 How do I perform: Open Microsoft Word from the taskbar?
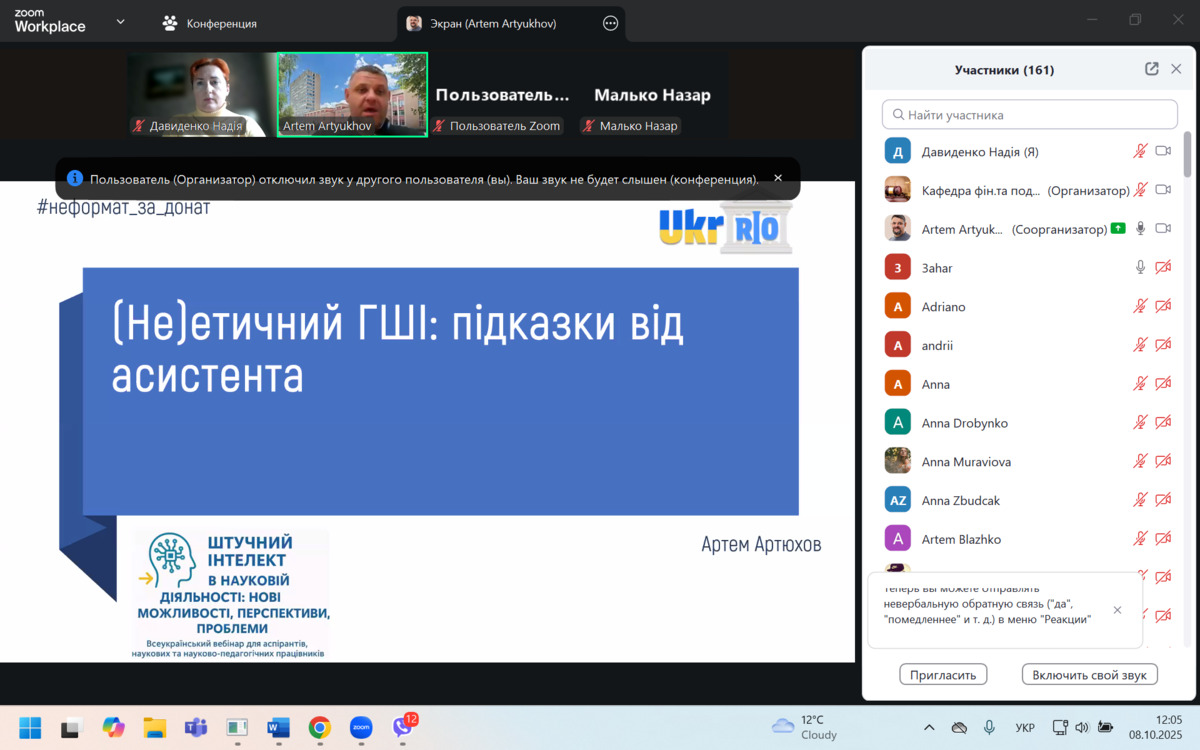[x=278, y=728]
